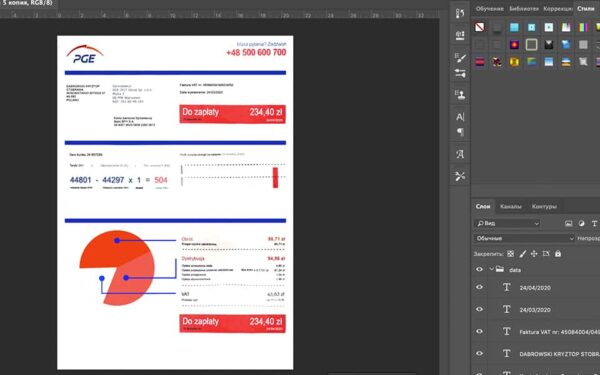Screen dimensions: 600x375
Task: Hide the 24/04/2020 text layer
Action: [479, 287]
